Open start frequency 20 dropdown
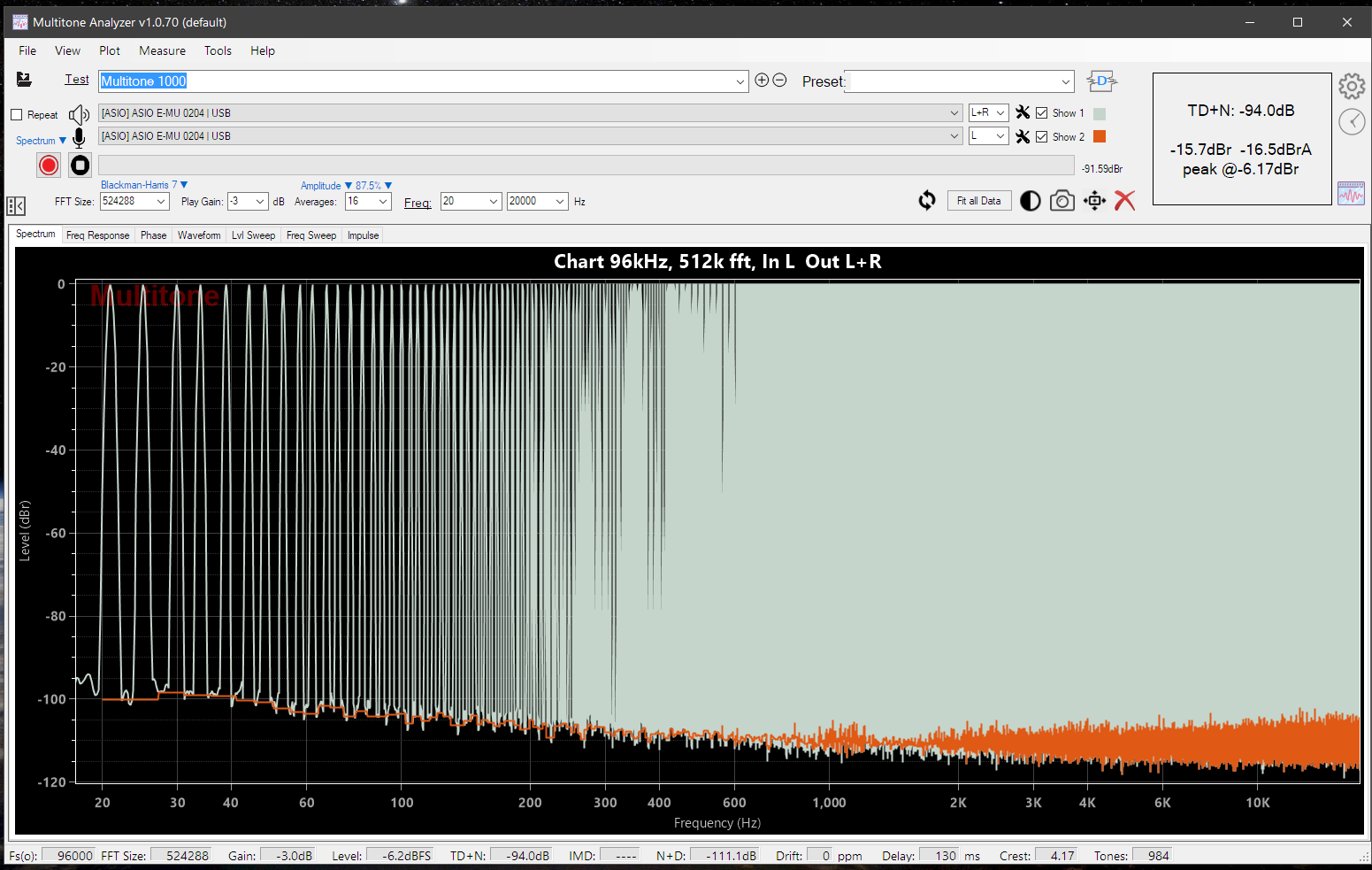The image size is (1372, 870). (494, 202)
